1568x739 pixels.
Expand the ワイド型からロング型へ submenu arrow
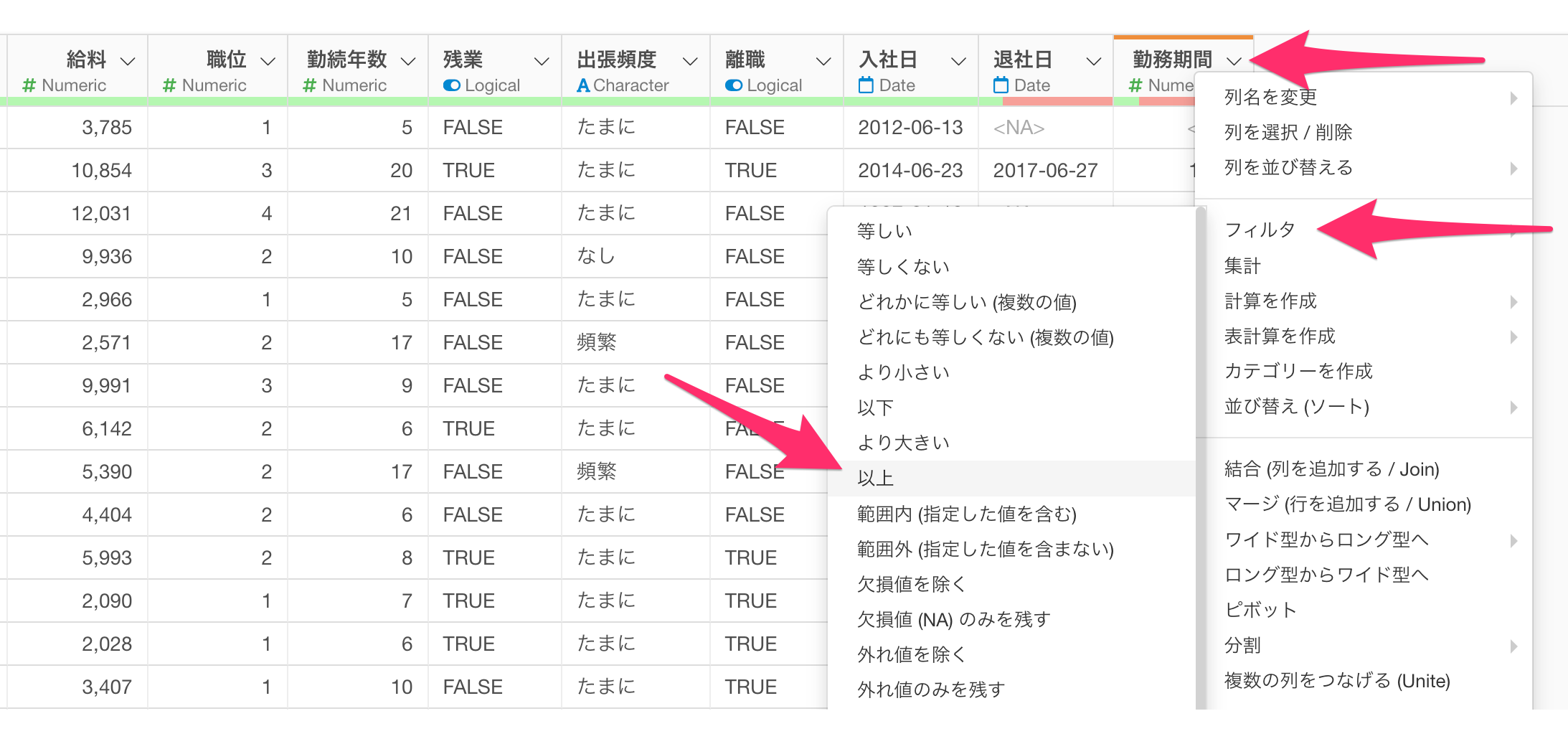(x=1513, y=540)
